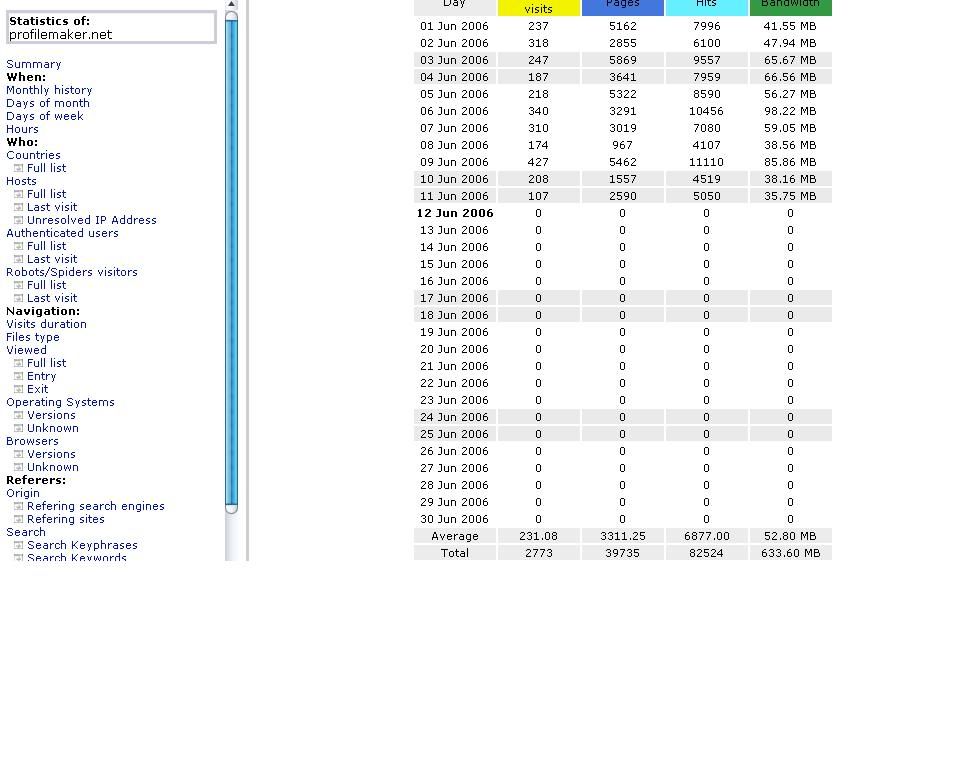Viewport: 973px width, 768px height.
Task: Click the icon beside the Exit link
Action: (19, 390)
